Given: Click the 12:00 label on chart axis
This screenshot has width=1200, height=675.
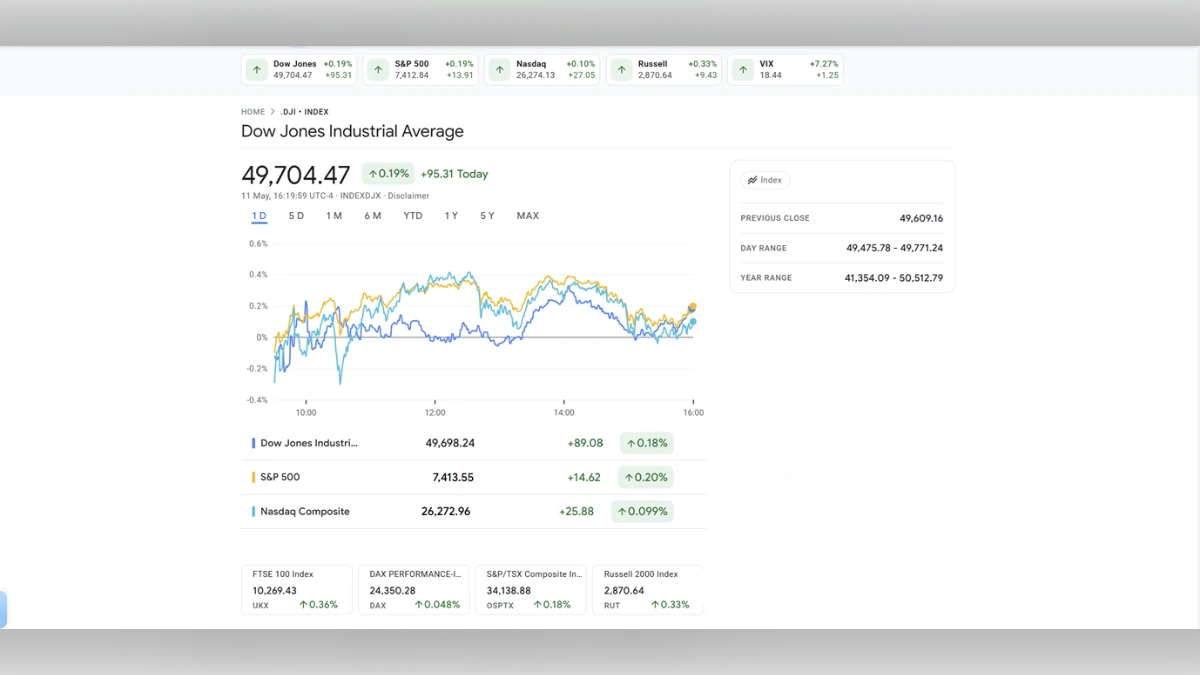Looking at the screenshot, I should point(435,413).
